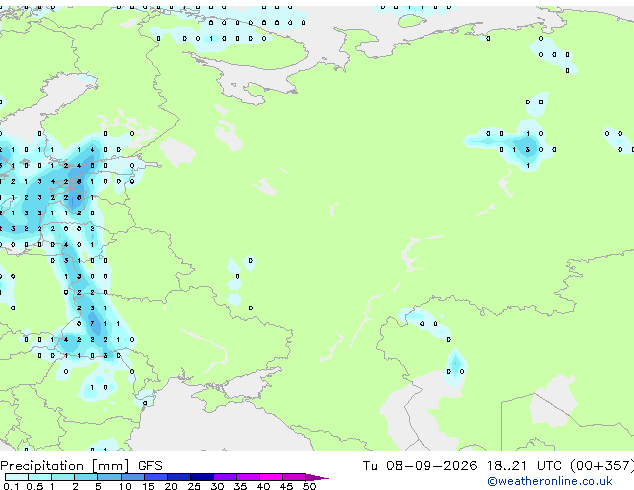Pick the legend swatch between 20 and 25
The height and width of the screenshot is (490, 634).
click(x=179, y=477)
